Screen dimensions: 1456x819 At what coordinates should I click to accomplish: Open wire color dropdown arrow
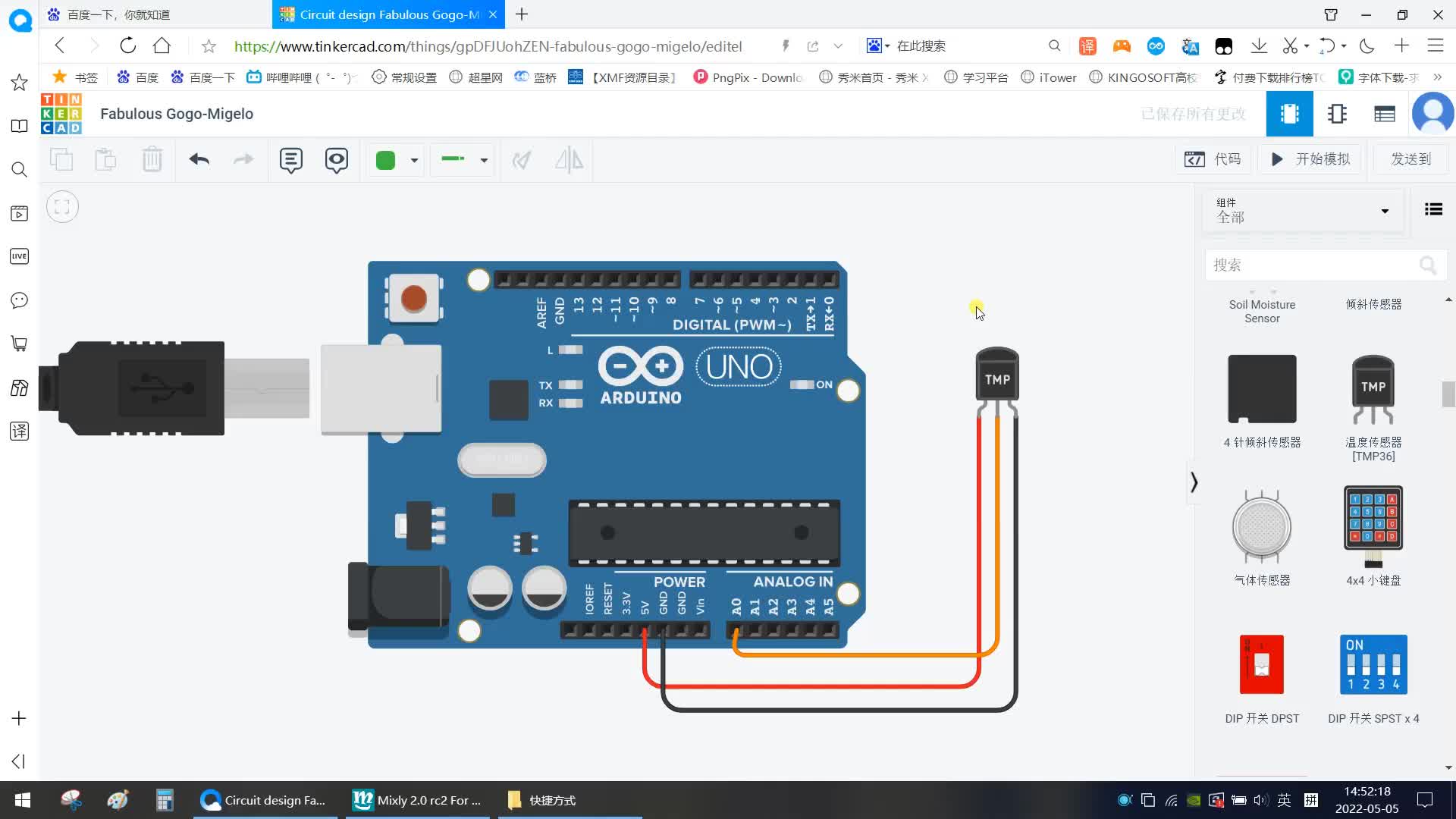click(414, 160)
